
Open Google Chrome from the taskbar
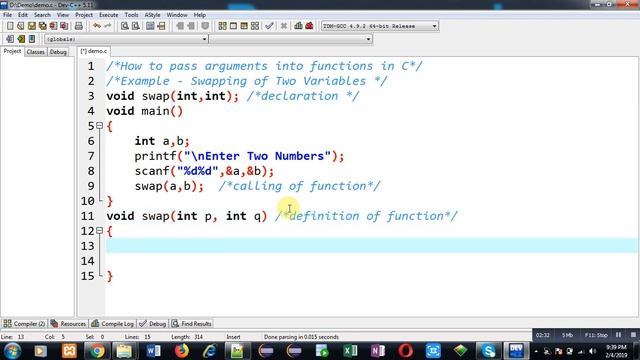[97, 351]
